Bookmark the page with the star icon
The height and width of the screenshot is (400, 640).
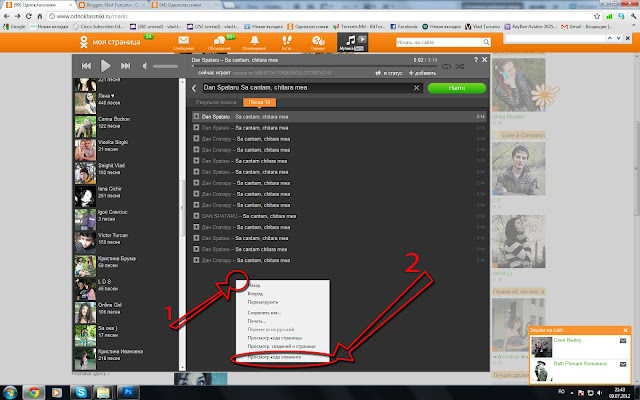[x=597, y=16]
